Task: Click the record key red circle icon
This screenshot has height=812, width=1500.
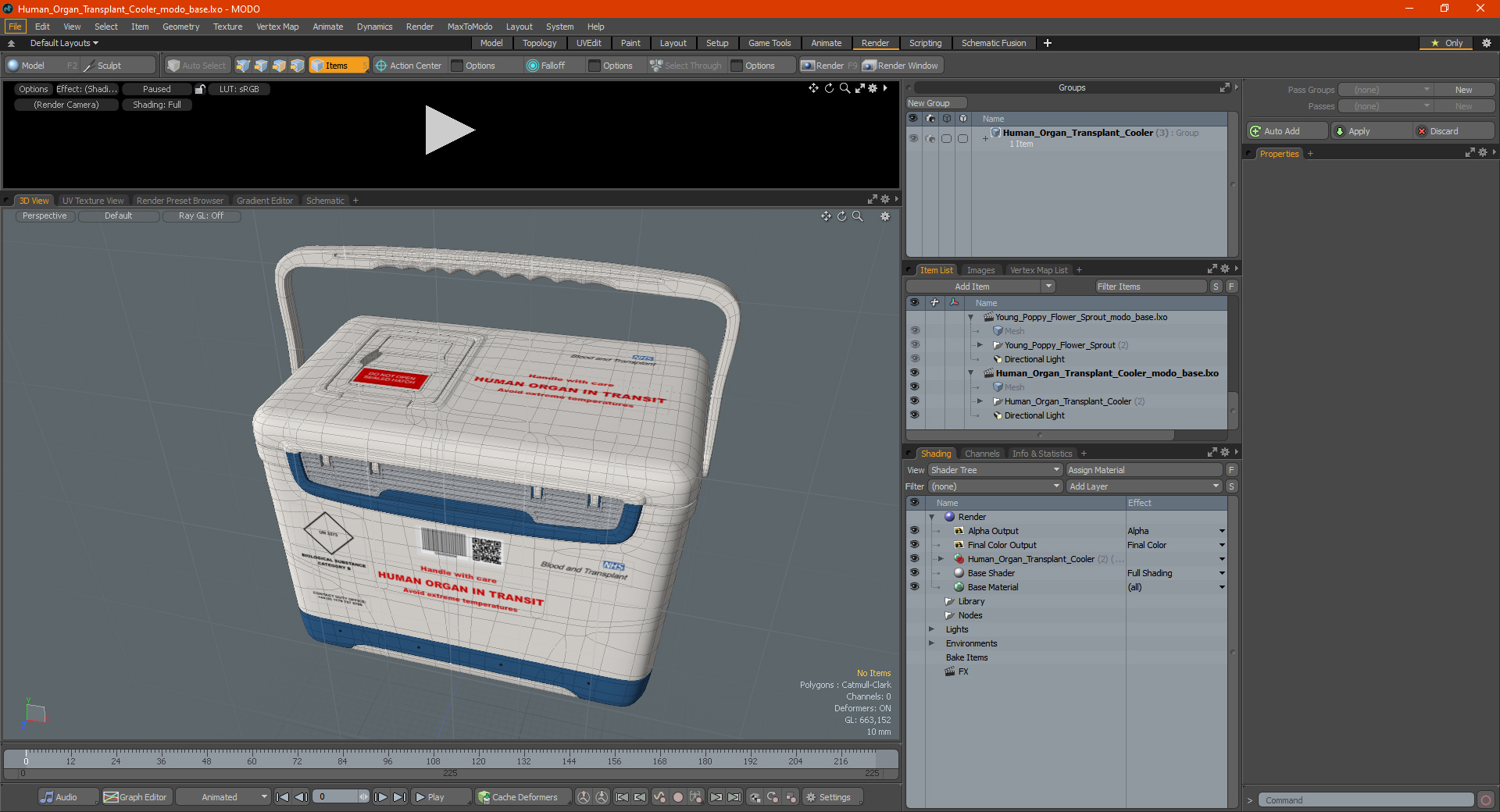Action: pos(678,797)
